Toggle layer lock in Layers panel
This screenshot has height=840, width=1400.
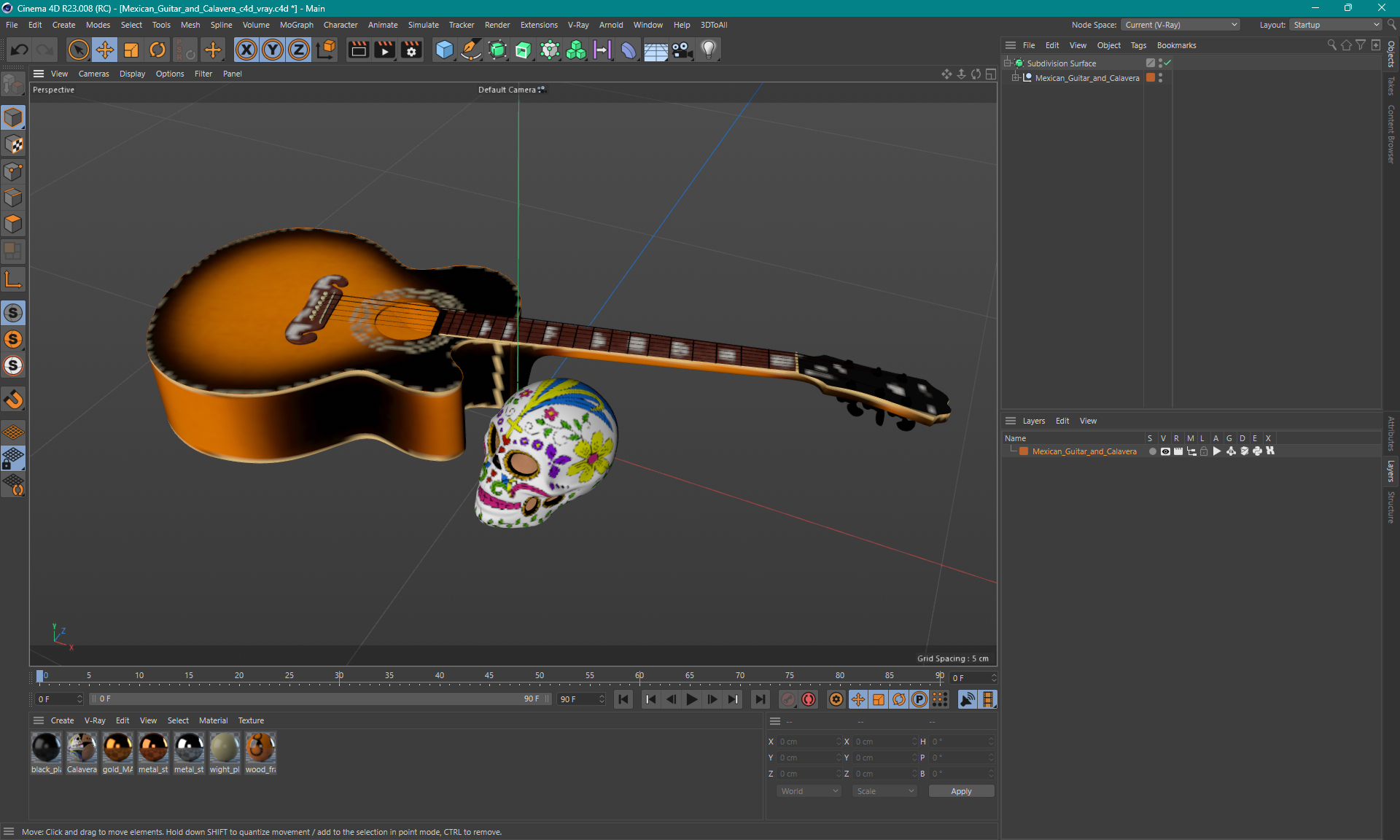coord(1204,451)
